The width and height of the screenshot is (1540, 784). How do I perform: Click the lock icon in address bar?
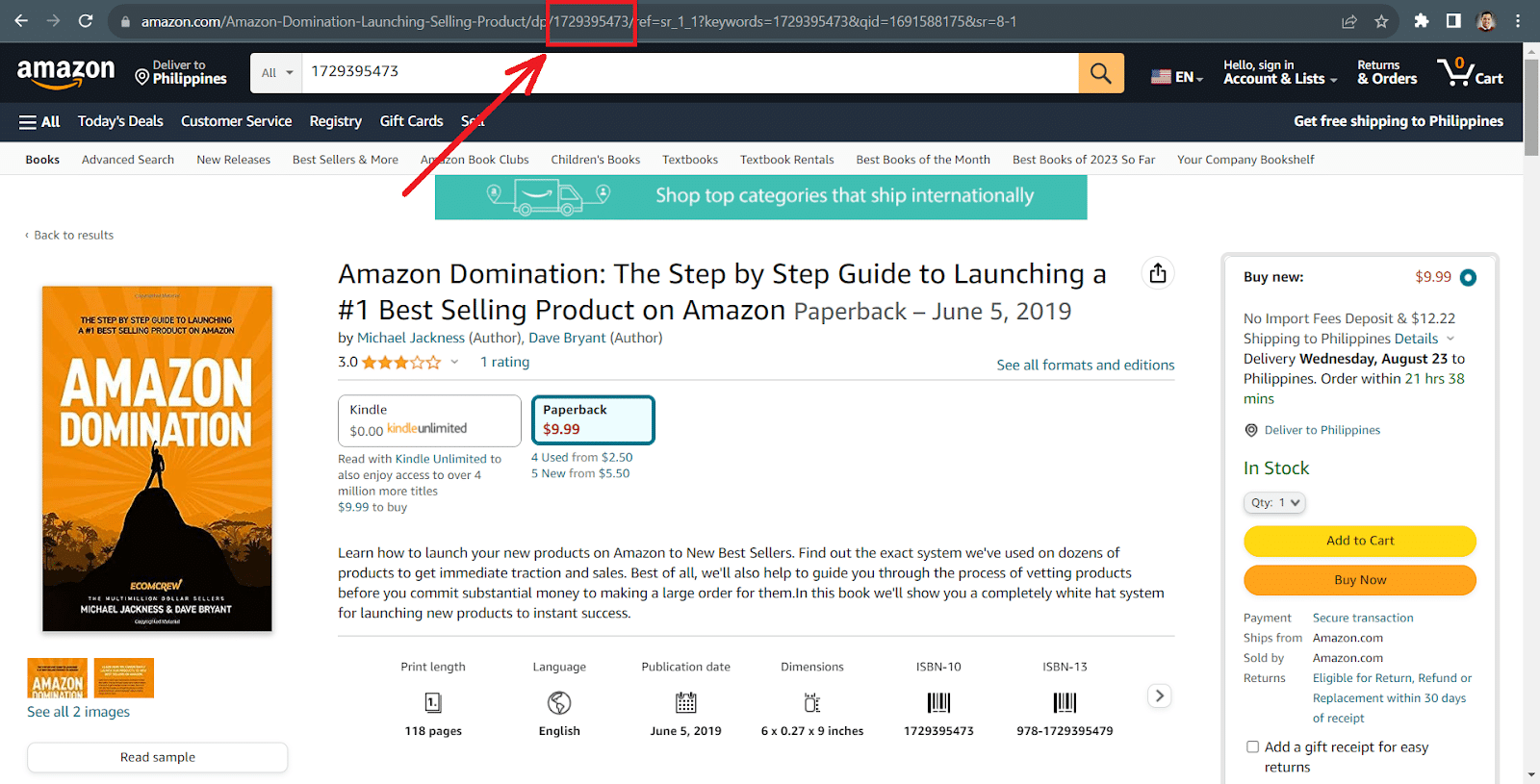point(125,21)
